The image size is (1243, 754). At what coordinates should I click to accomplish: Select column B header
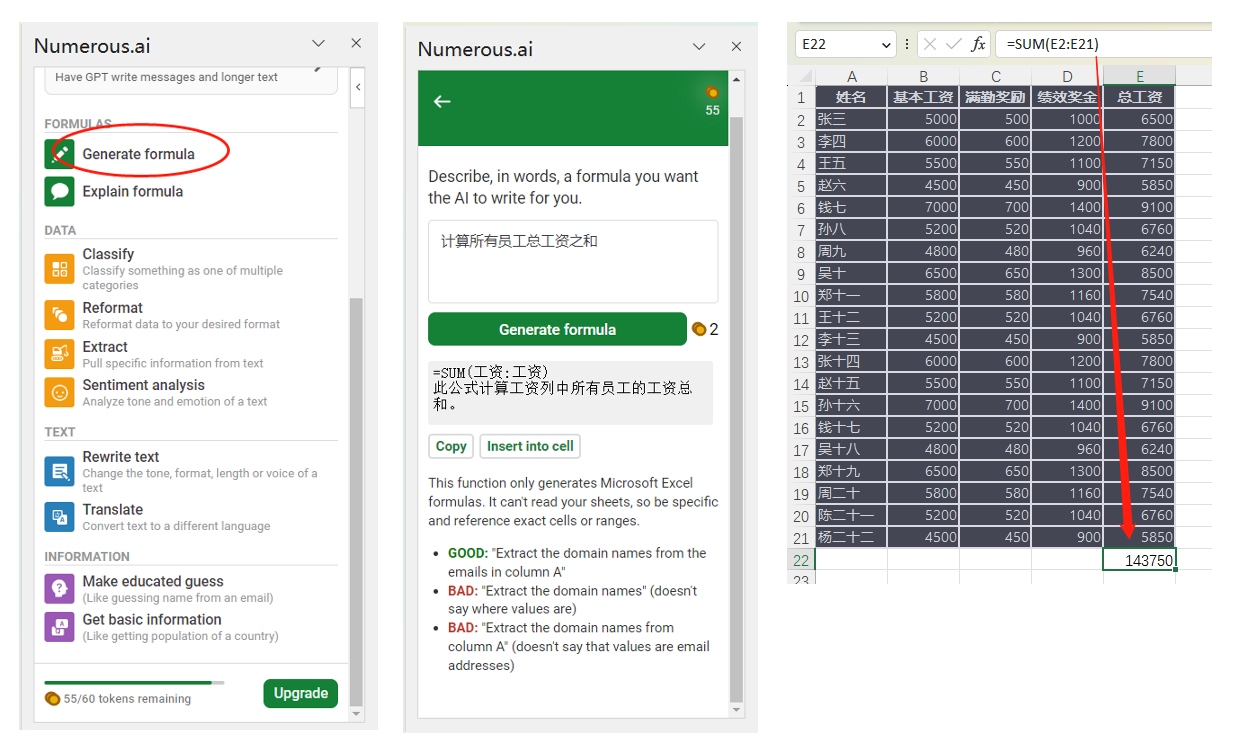coord(923,77)
